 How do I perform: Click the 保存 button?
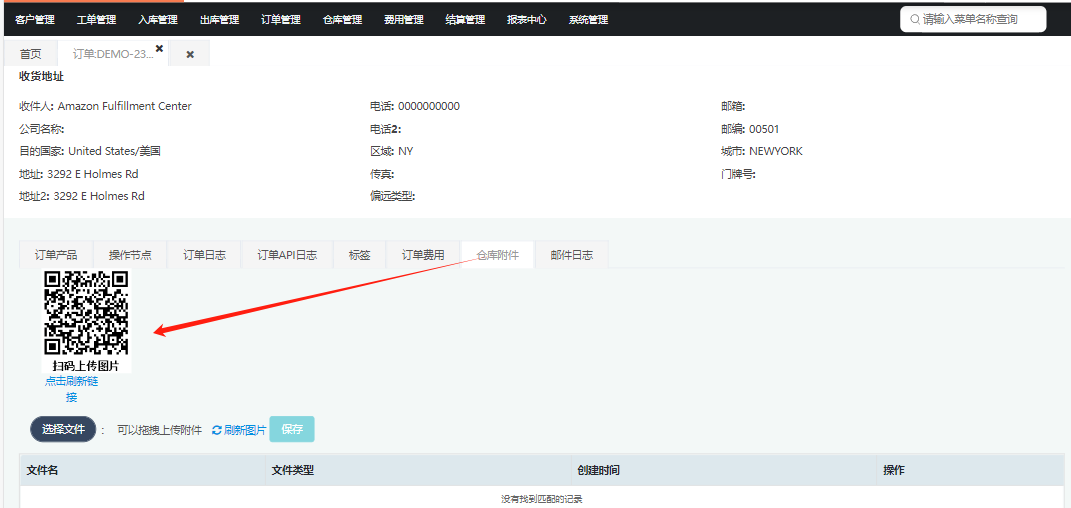click(292, 429)
